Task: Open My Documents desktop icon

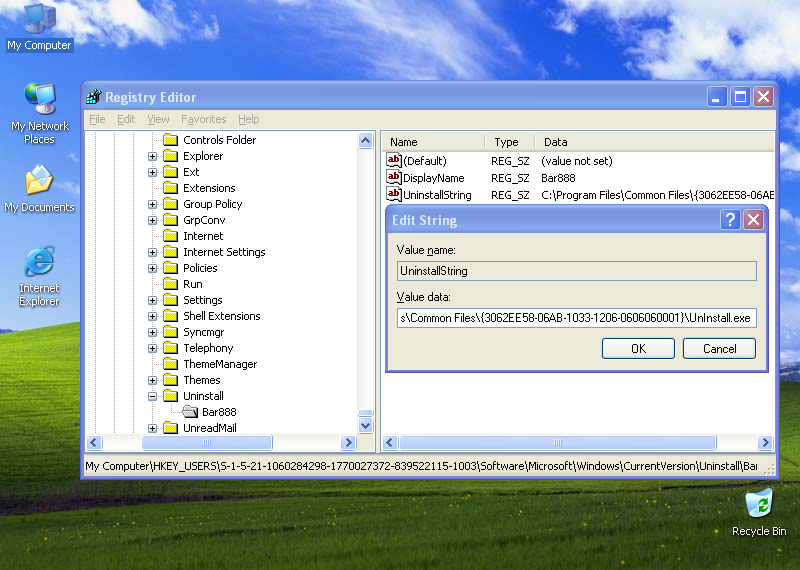Action: (39, 189)
